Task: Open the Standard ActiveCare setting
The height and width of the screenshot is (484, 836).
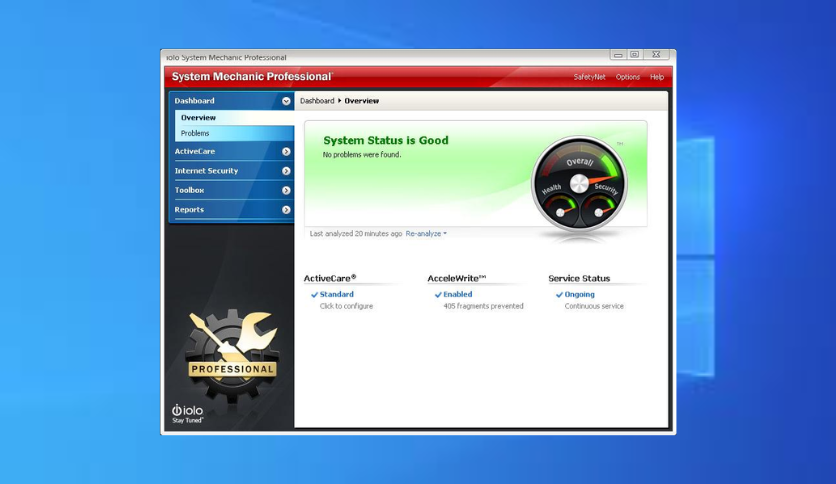Action: click(336, 294)
